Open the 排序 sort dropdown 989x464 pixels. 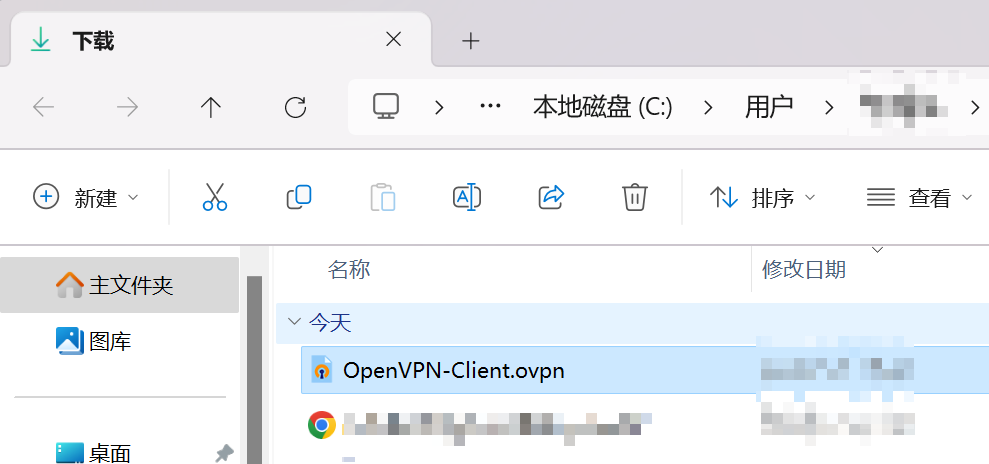tap(763, 197)
